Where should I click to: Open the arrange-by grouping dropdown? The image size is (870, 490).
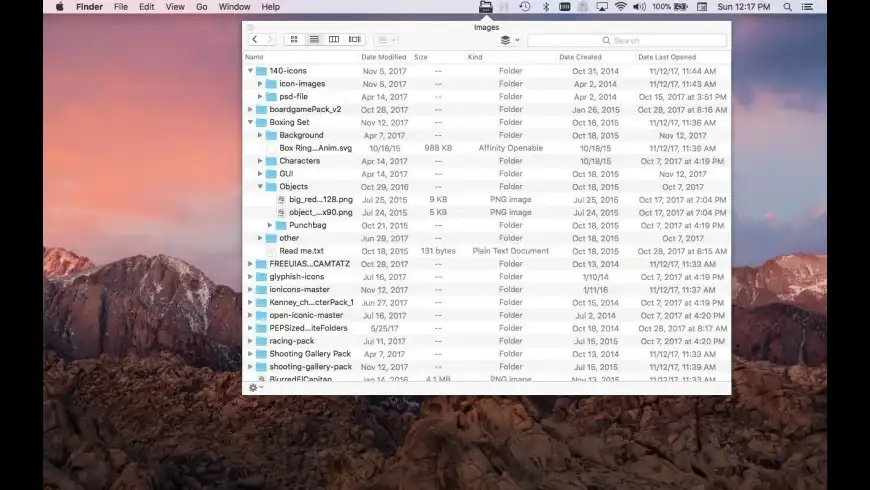(x=387, y=39)
